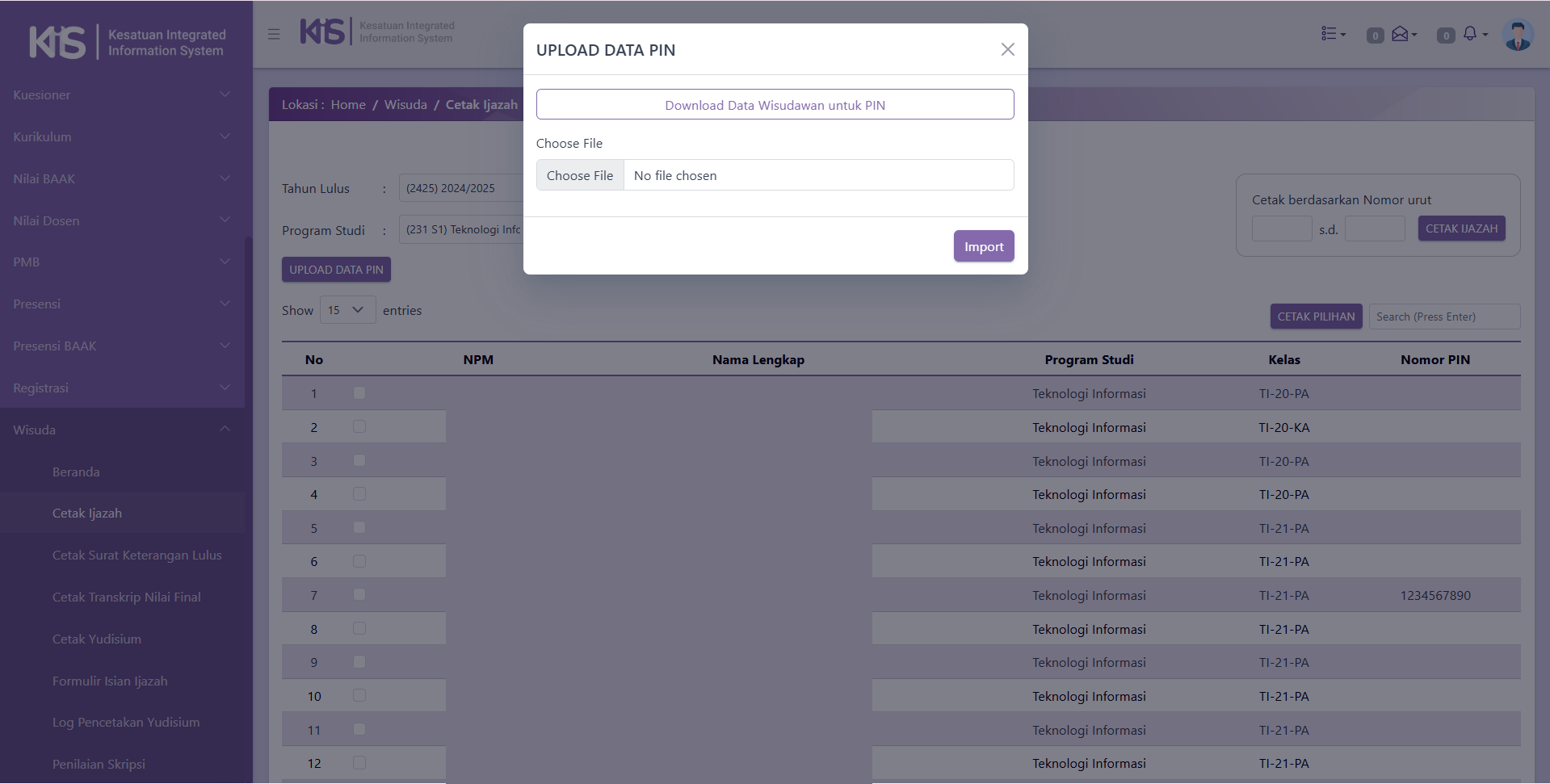Open the task list icon in header
The image size is (1550, 784).
click(1332, 34)
